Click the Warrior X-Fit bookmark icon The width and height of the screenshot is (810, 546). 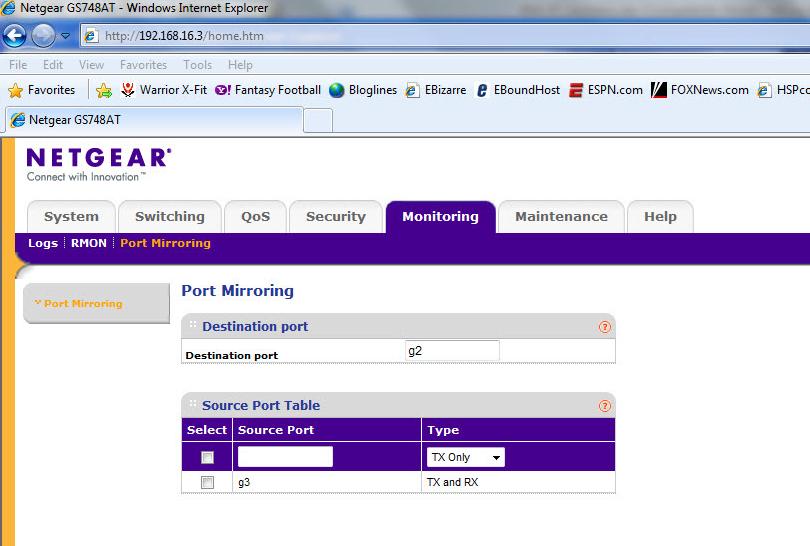(x=128, y=90)
